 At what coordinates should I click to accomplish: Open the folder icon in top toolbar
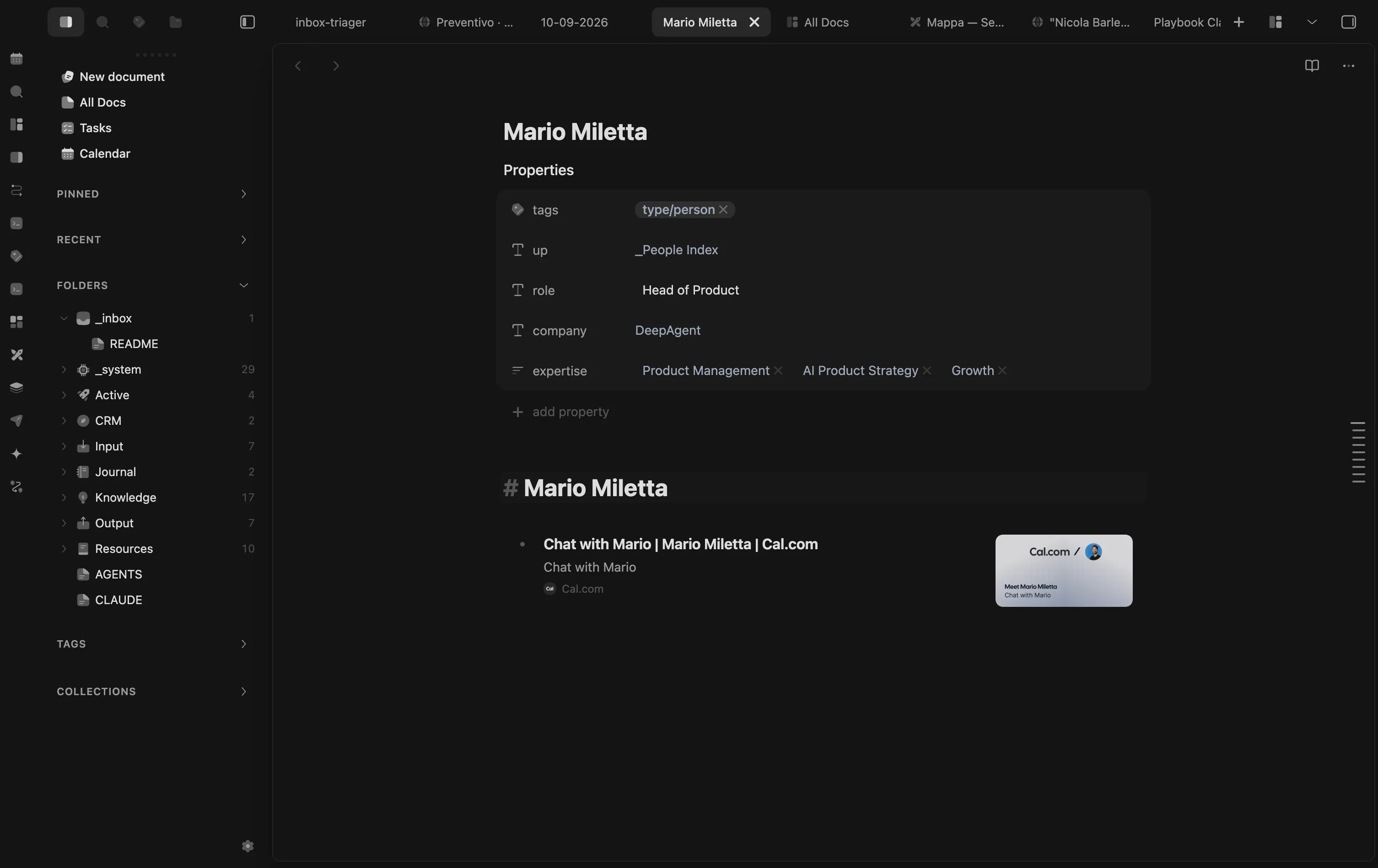click(176, 22)
